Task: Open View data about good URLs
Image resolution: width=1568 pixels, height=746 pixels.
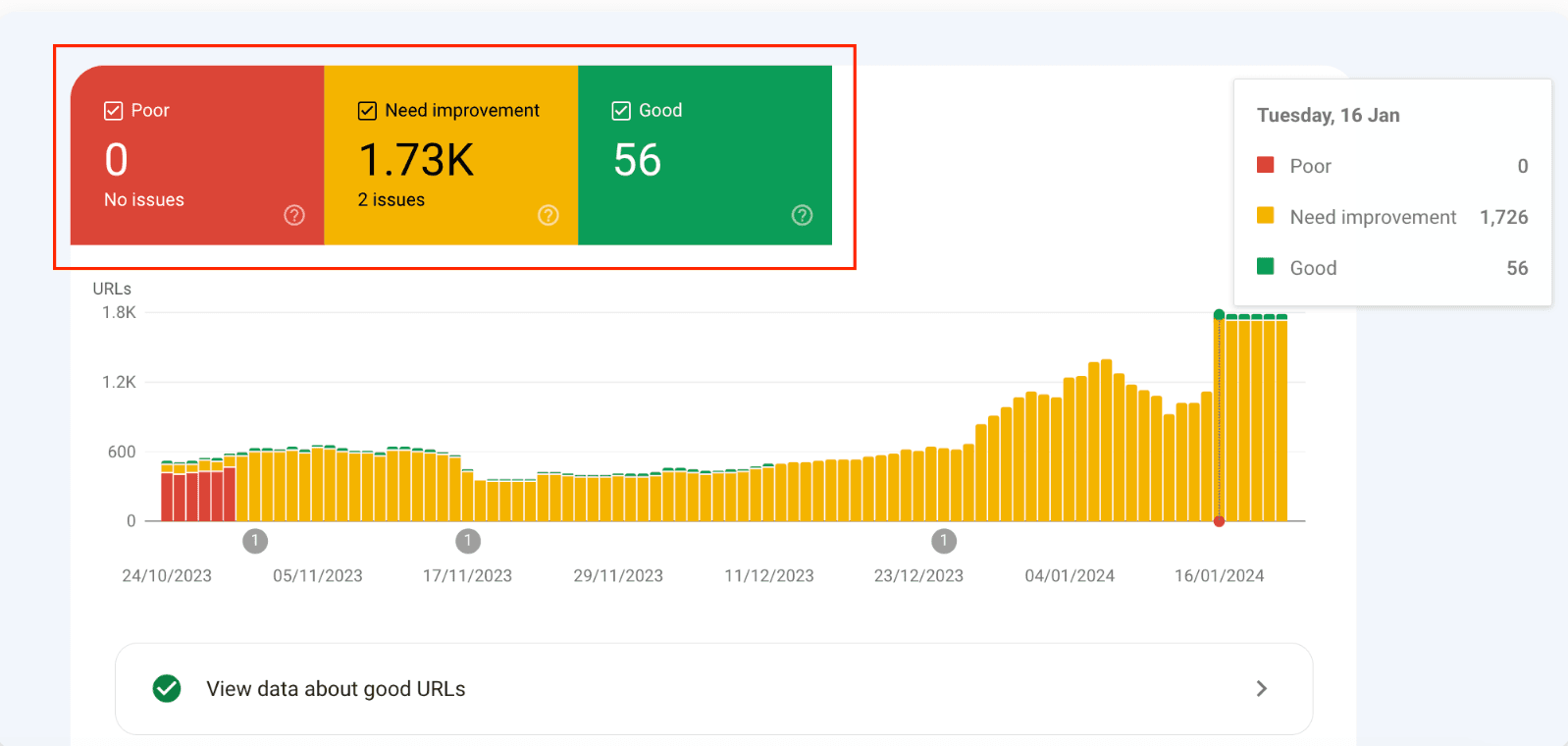Action: pyautogui.click(x=336, y=689)
